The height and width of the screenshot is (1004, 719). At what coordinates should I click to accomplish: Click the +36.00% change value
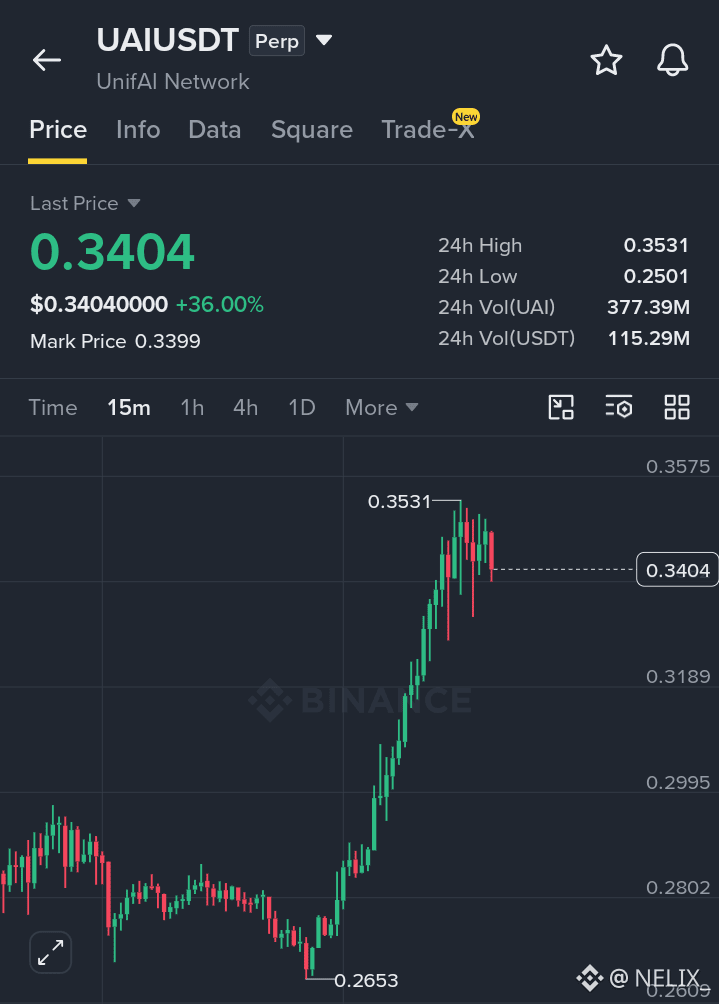pyautogui.click(x=220, y=304)
